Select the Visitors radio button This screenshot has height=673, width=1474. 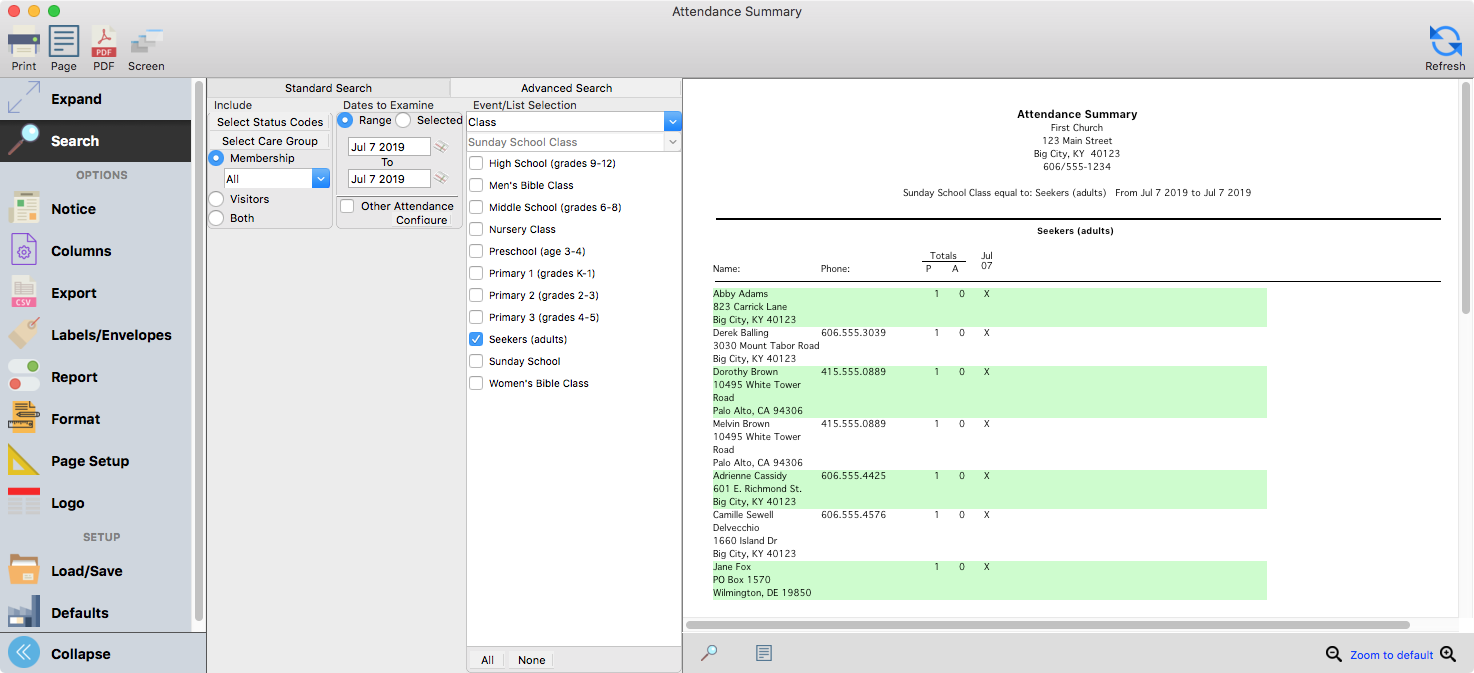pos(216,199)
